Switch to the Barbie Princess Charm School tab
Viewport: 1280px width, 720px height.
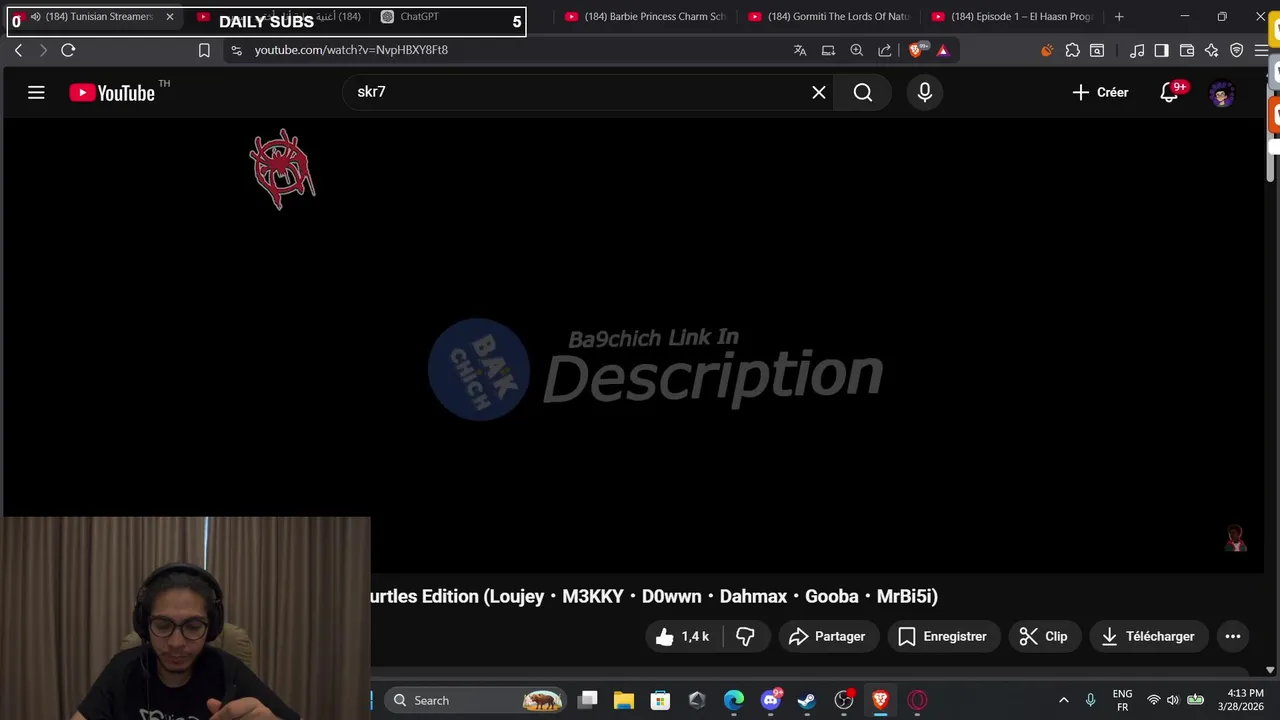646,17
